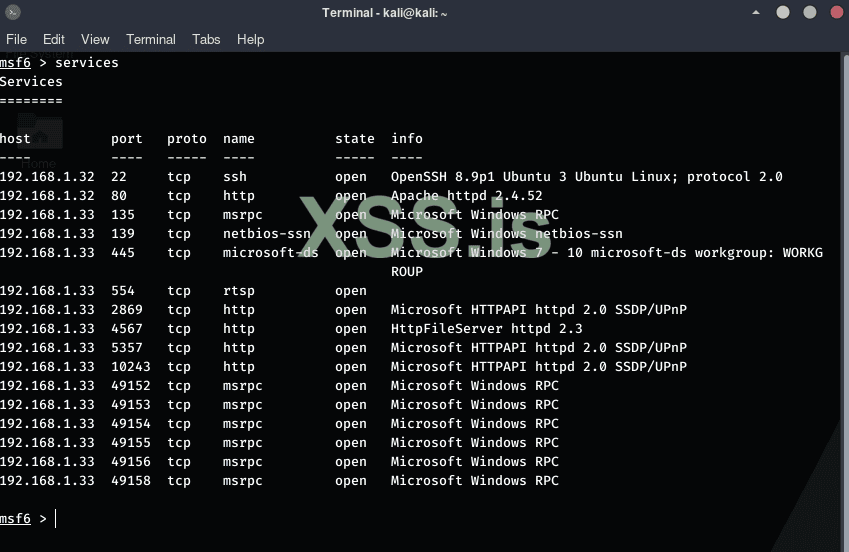Image resolution: width=849 pixels, height=552 pixels.
Task: Click the HttpFileServer httpd 2.3 entry
Action: point(486,329)
